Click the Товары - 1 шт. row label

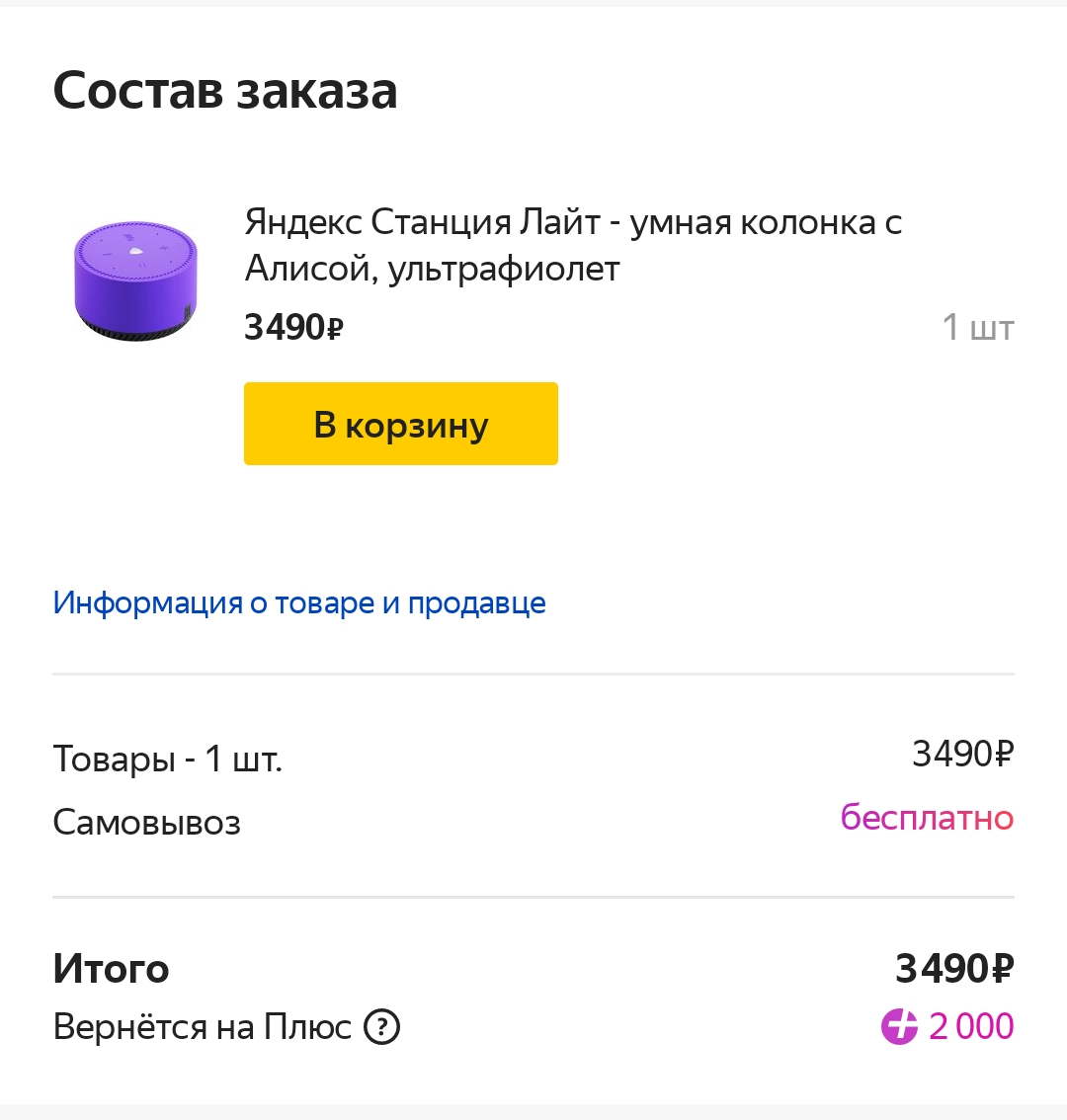click(168, 759)
